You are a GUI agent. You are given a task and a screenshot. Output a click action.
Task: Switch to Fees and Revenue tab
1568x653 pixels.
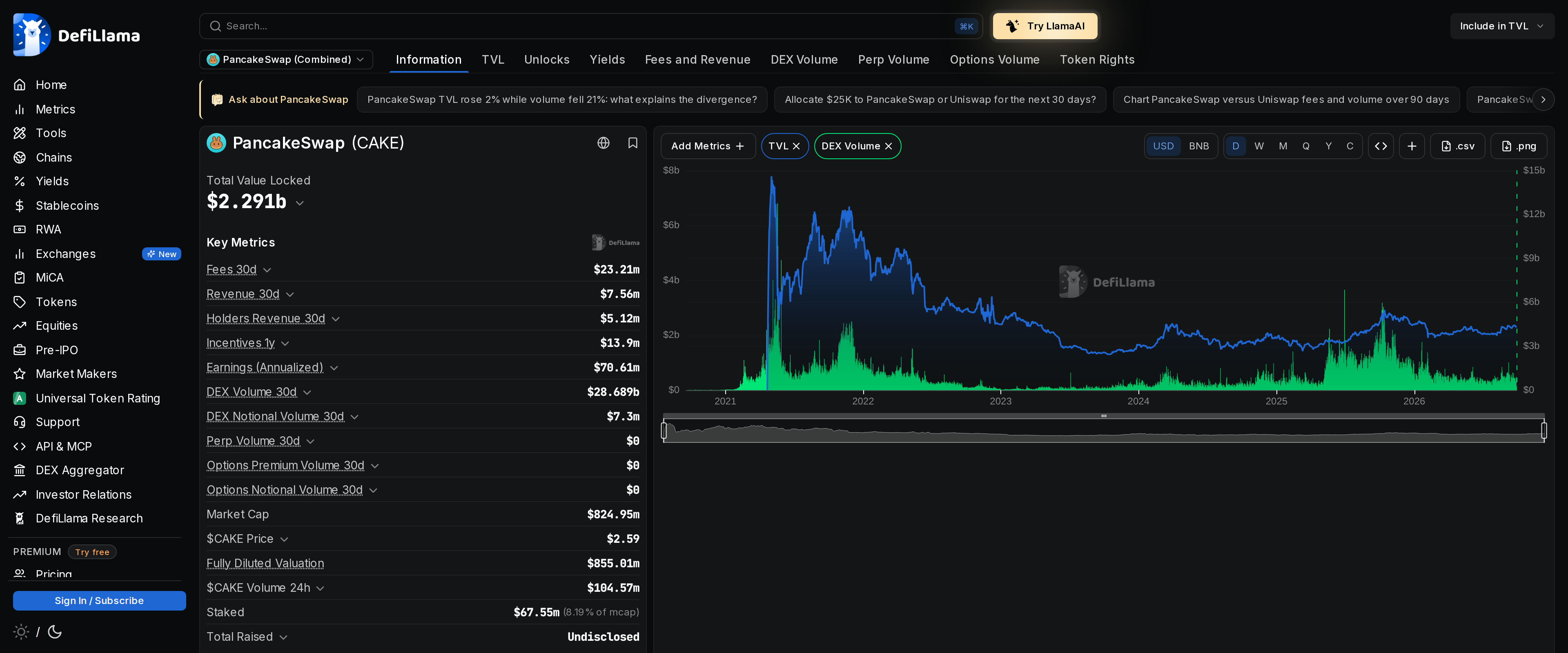[x=697, y=60]
